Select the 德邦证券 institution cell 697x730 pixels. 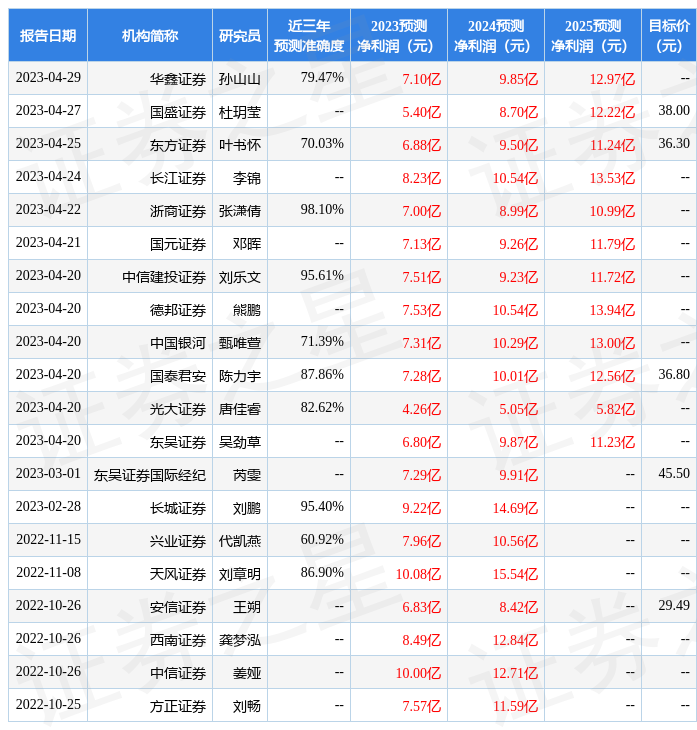click(x=149, y=310)
